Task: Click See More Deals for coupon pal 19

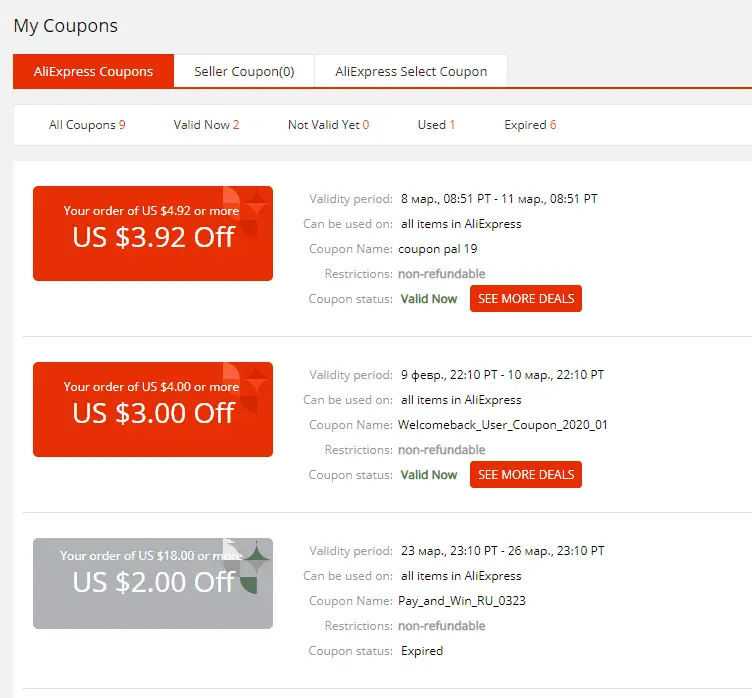Action: [x=526, y=298]
